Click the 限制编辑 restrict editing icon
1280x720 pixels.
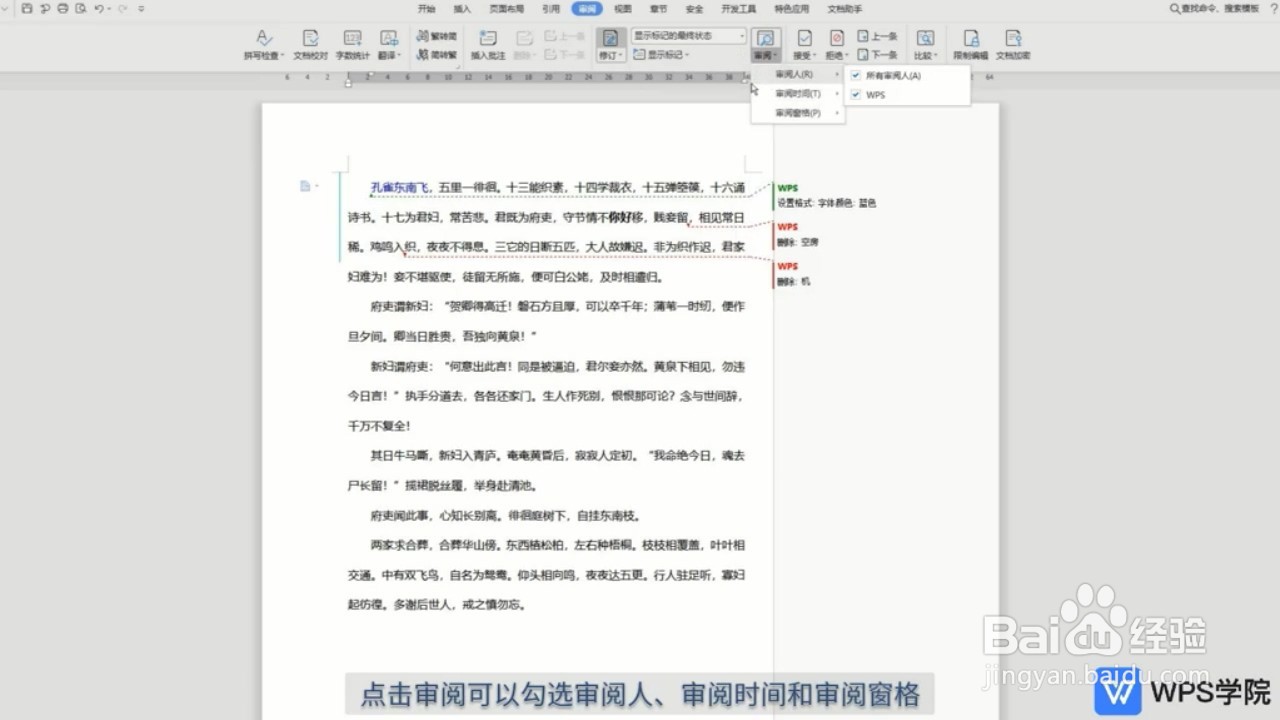(x=970, y=38)
